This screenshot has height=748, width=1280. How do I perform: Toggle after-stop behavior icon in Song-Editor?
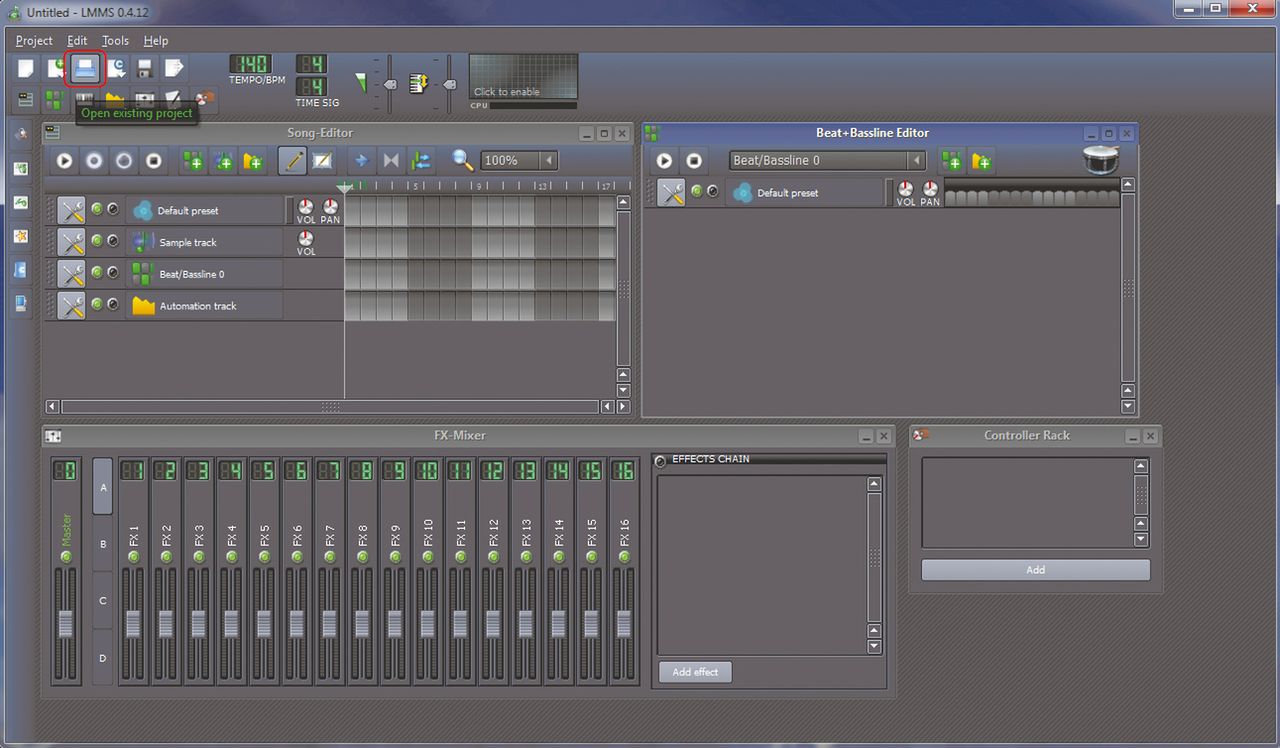(421, 160)
